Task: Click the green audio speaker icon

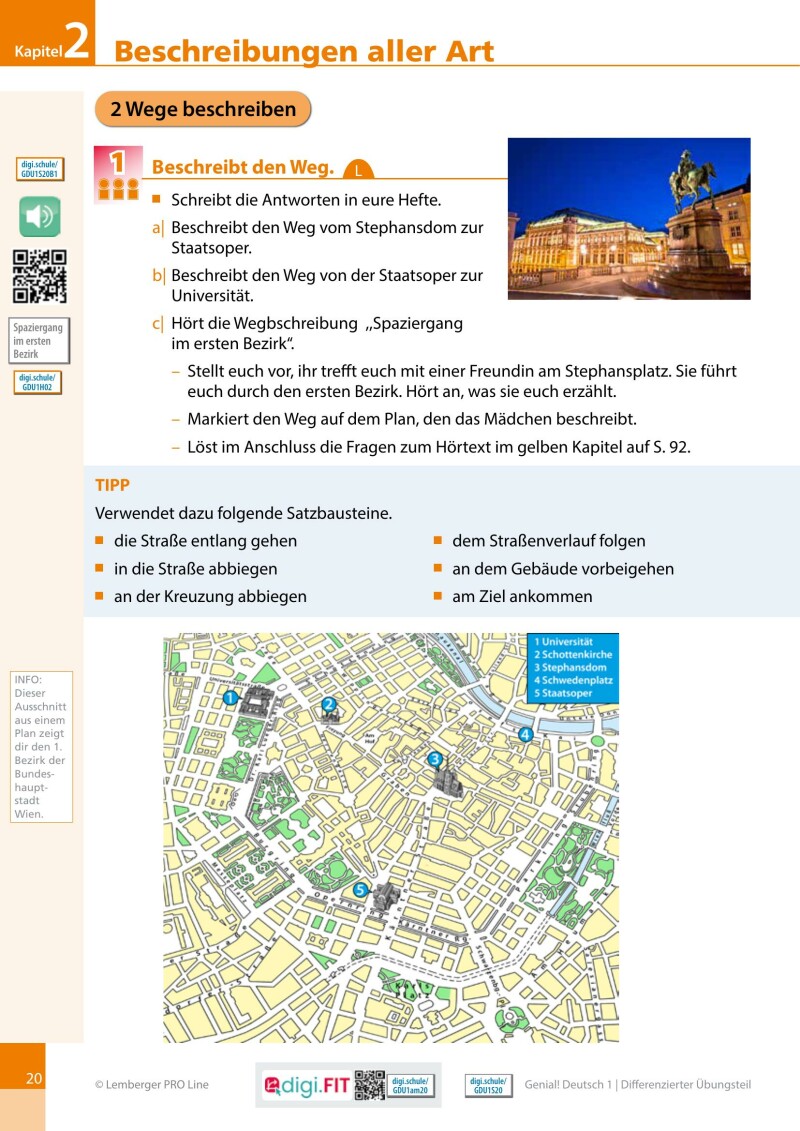Action: pos(40,216)
